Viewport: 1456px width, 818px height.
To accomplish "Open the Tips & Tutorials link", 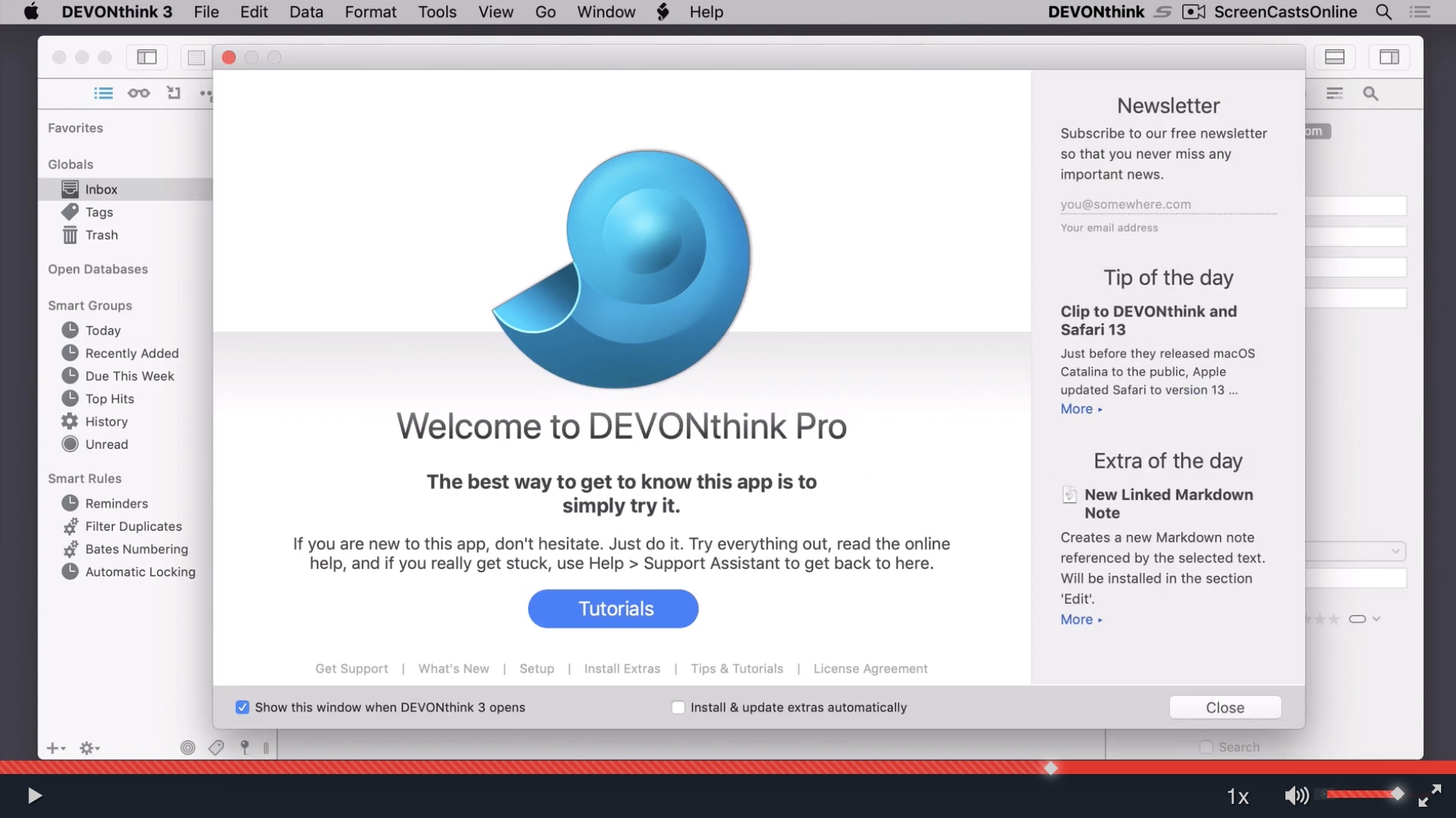I will click(737, 668).
